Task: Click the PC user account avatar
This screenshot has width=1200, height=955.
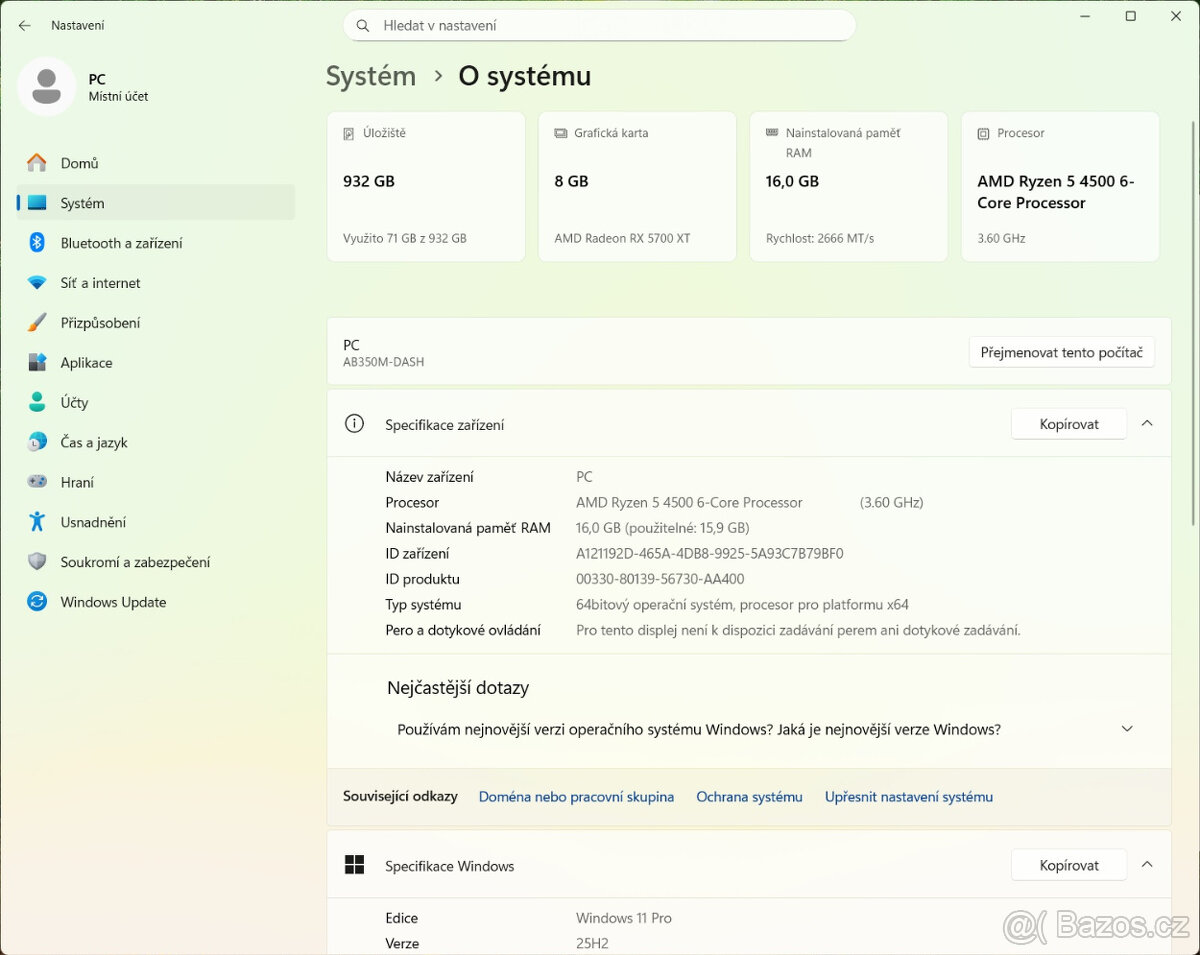Action: pyautogui.click(x=46, y=87)
